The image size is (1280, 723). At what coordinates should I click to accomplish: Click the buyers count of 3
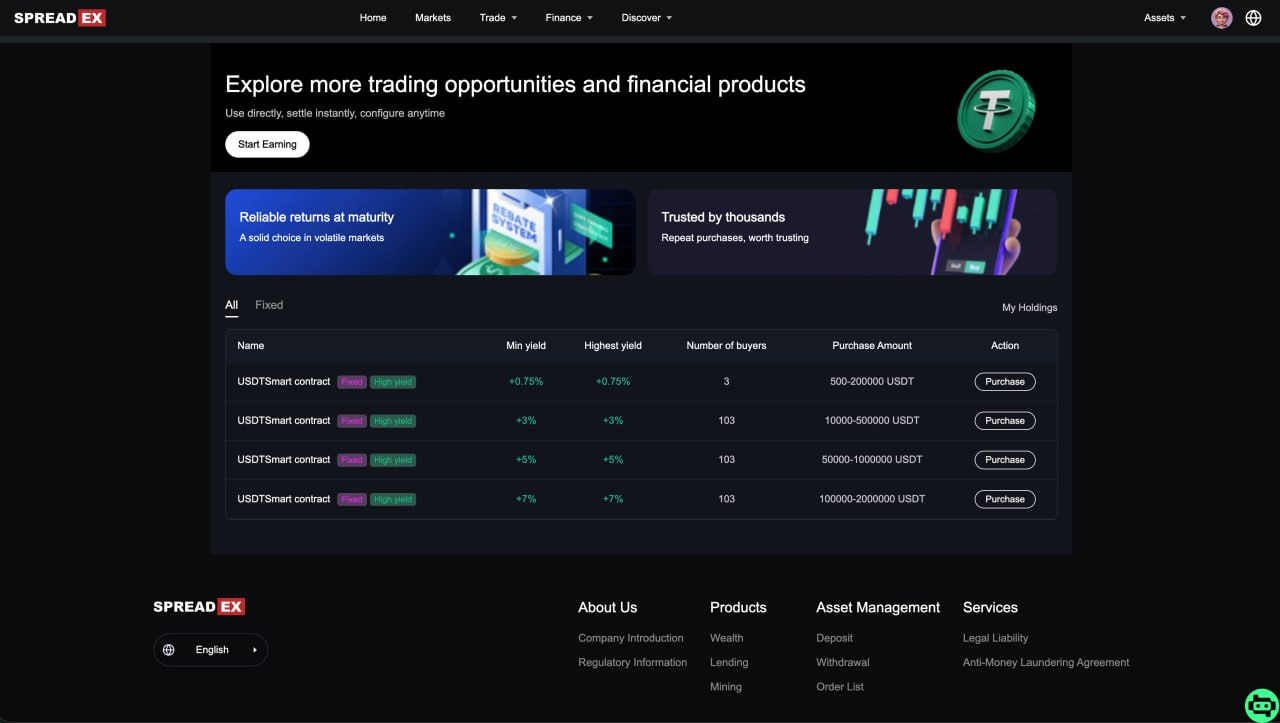727,381
